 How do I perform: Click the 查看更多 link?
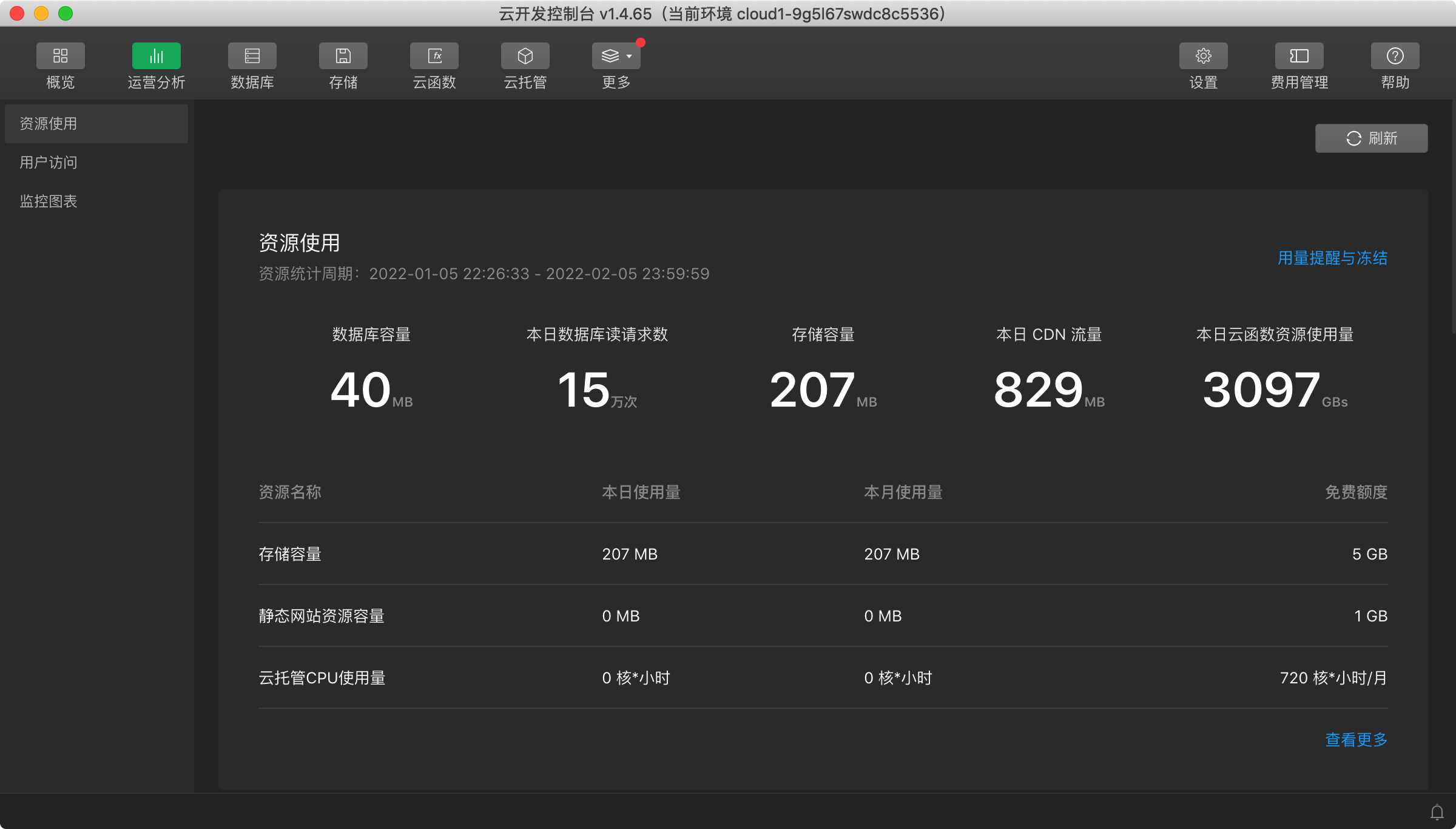pyautogui.click(x=1356, y=740)
